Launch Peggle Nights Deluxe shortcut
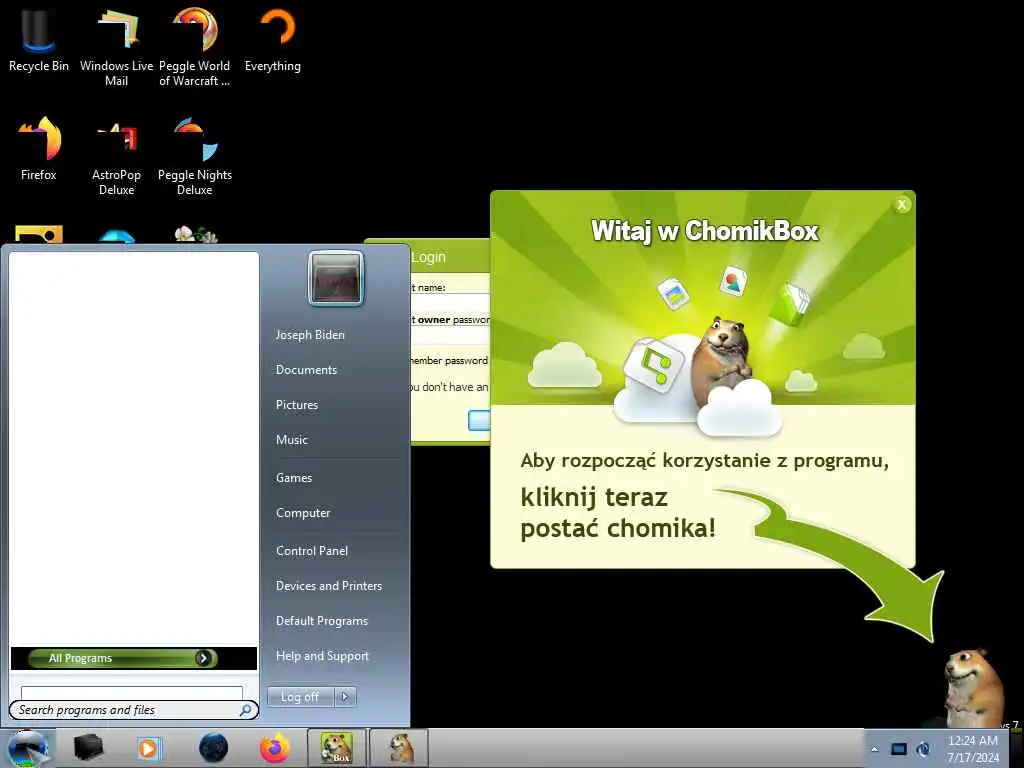The height and width of the screenshot is (768, 1024). point(195,157)
